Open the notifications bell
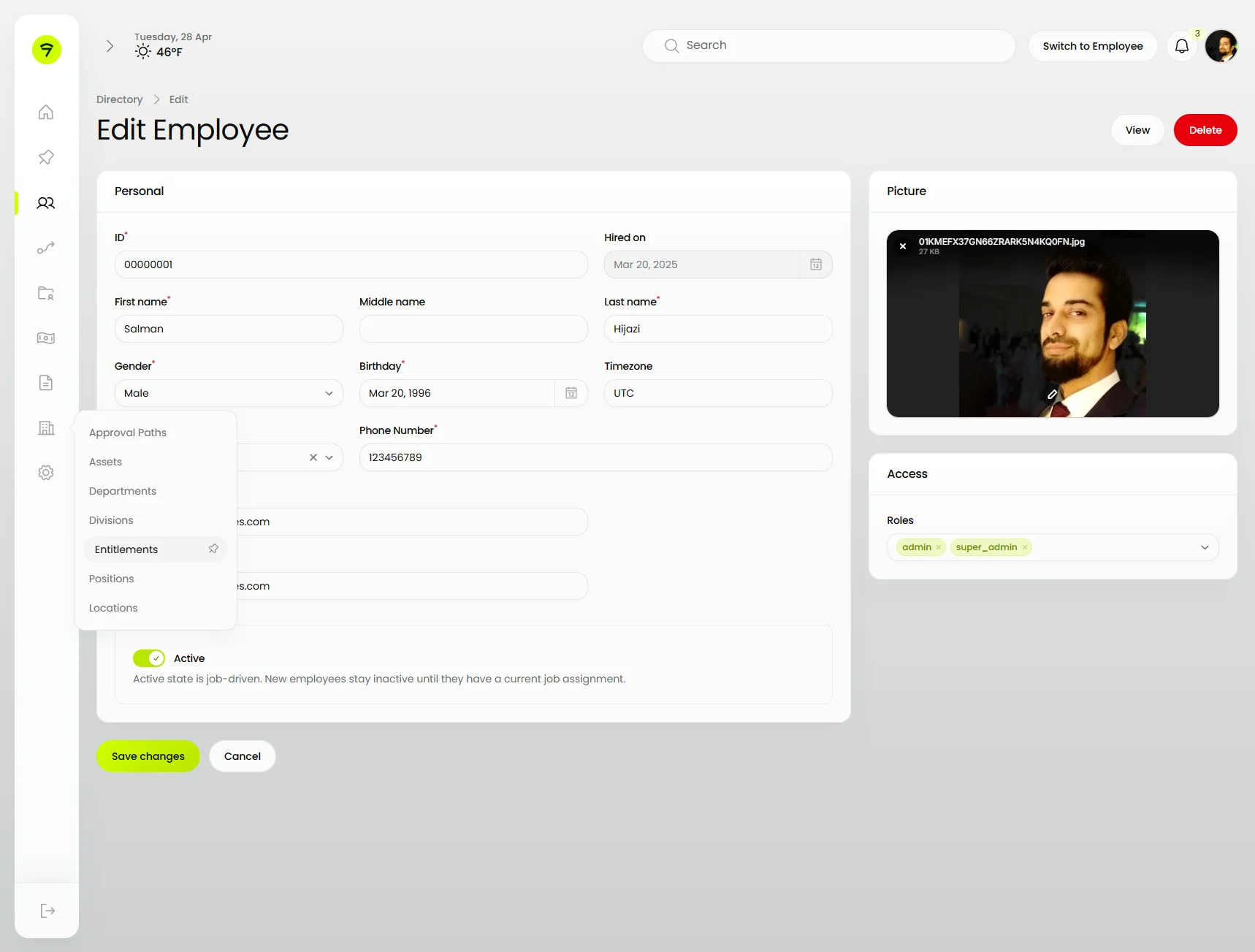1255x952 pixels. tap(1181, 46)
